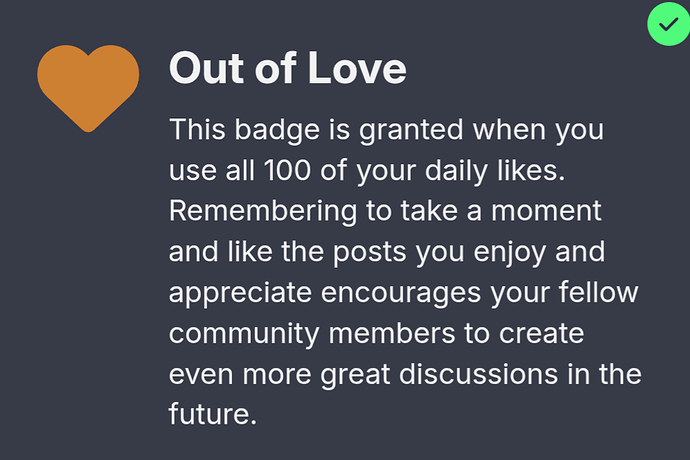Click the word "granted" in the first line
This screenshot has height=460, width=690.
411,130
